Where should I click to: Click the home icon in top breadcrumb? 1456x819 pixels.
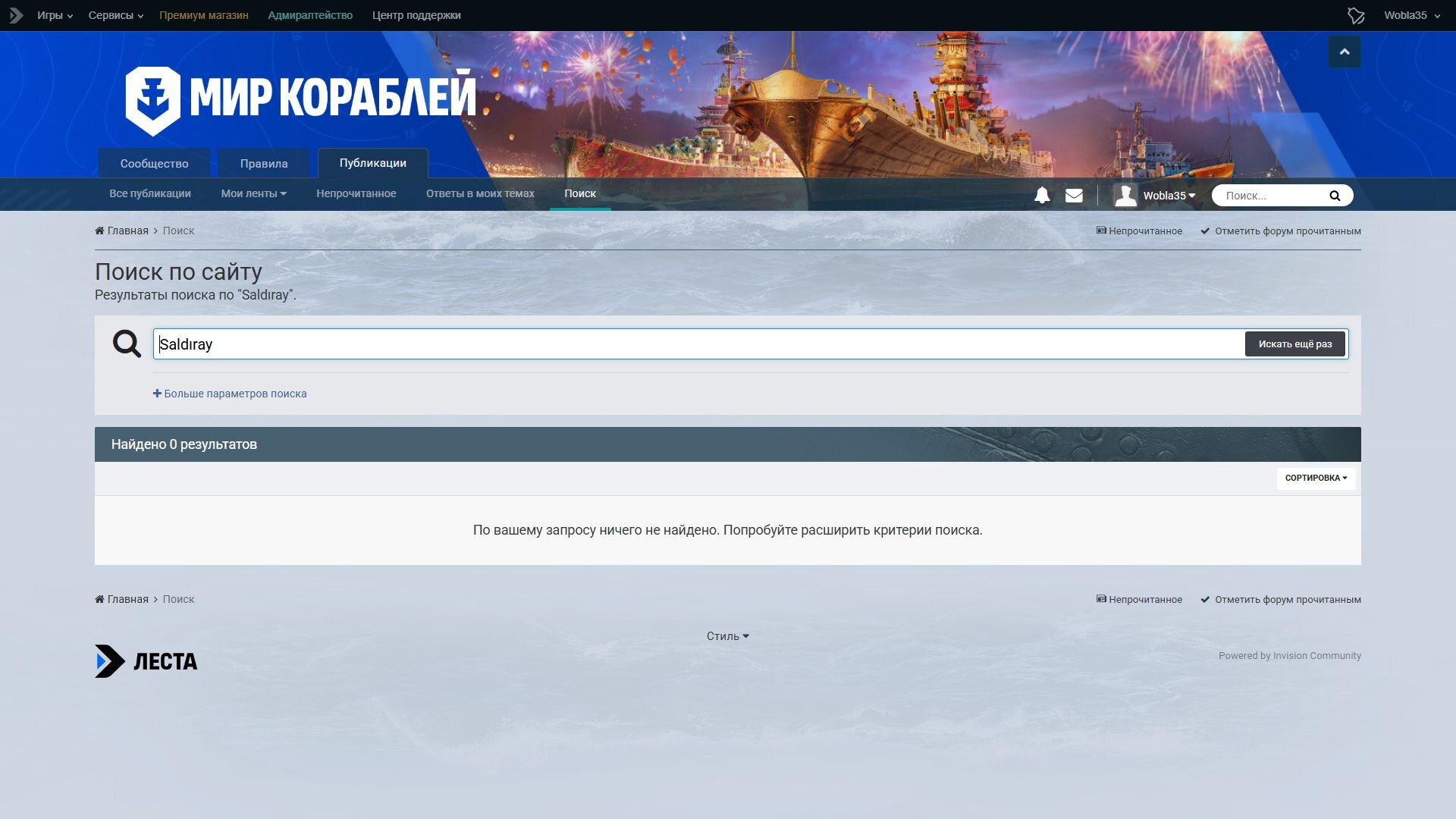click(99, 231)
